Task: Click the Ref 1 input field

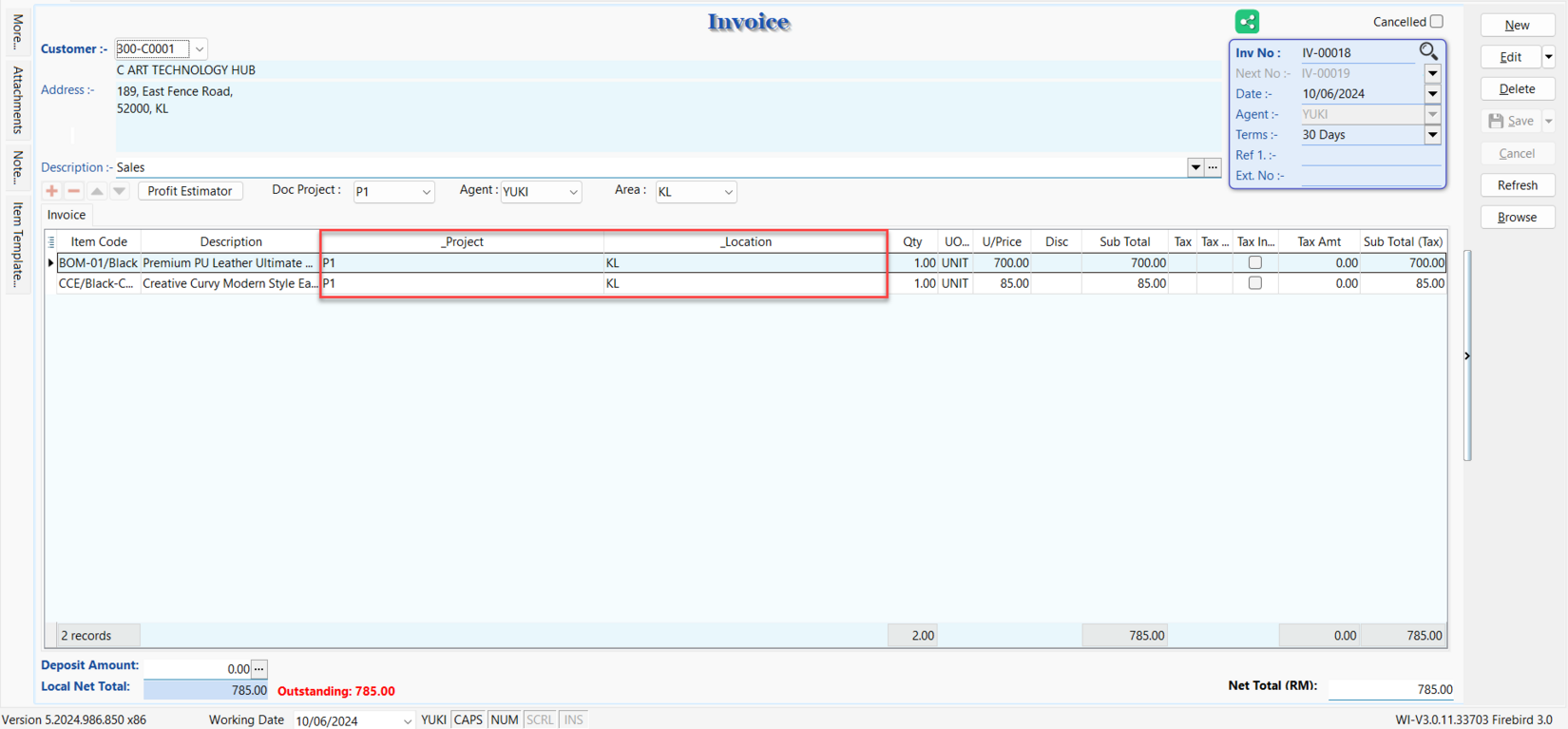Action: (x=1370, y=155)
